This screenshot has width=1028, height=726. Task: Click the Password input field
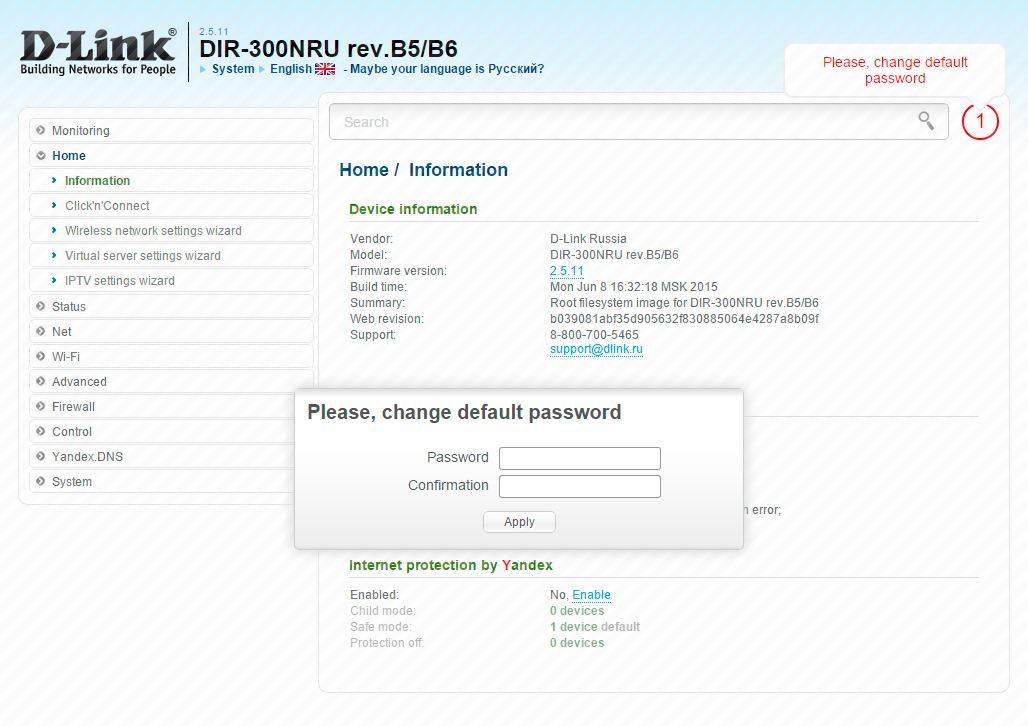click(580, 458)
